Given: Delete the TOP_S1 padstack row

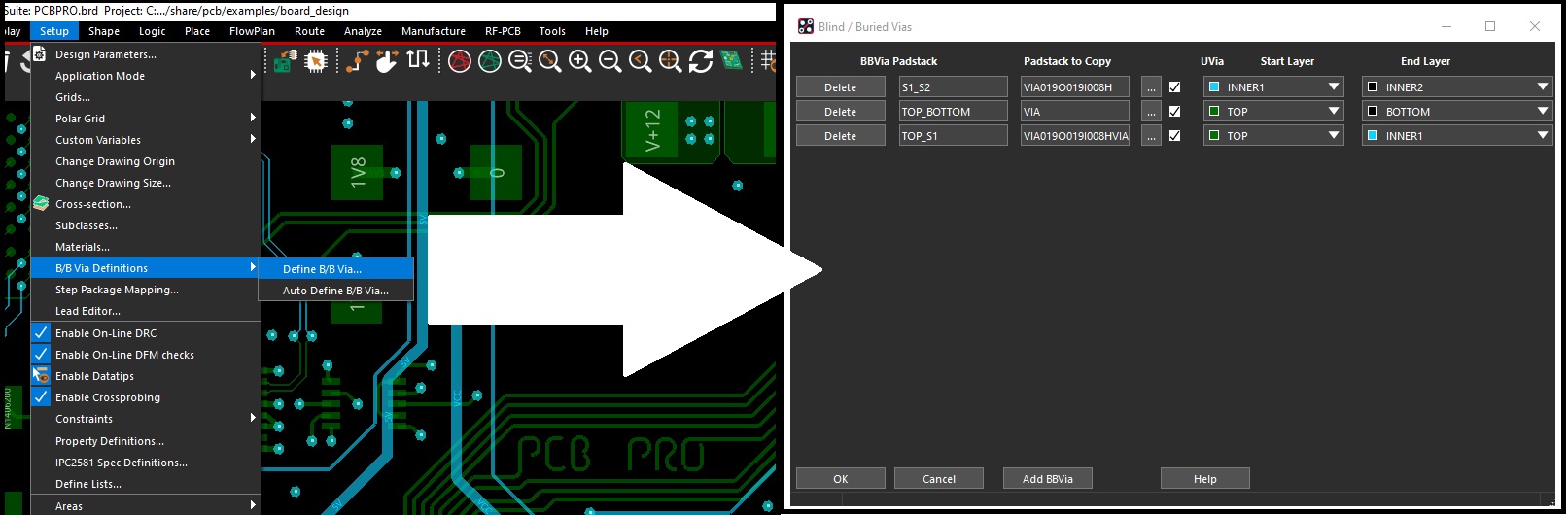Looking at the screenshot, I should click(840, 136).
